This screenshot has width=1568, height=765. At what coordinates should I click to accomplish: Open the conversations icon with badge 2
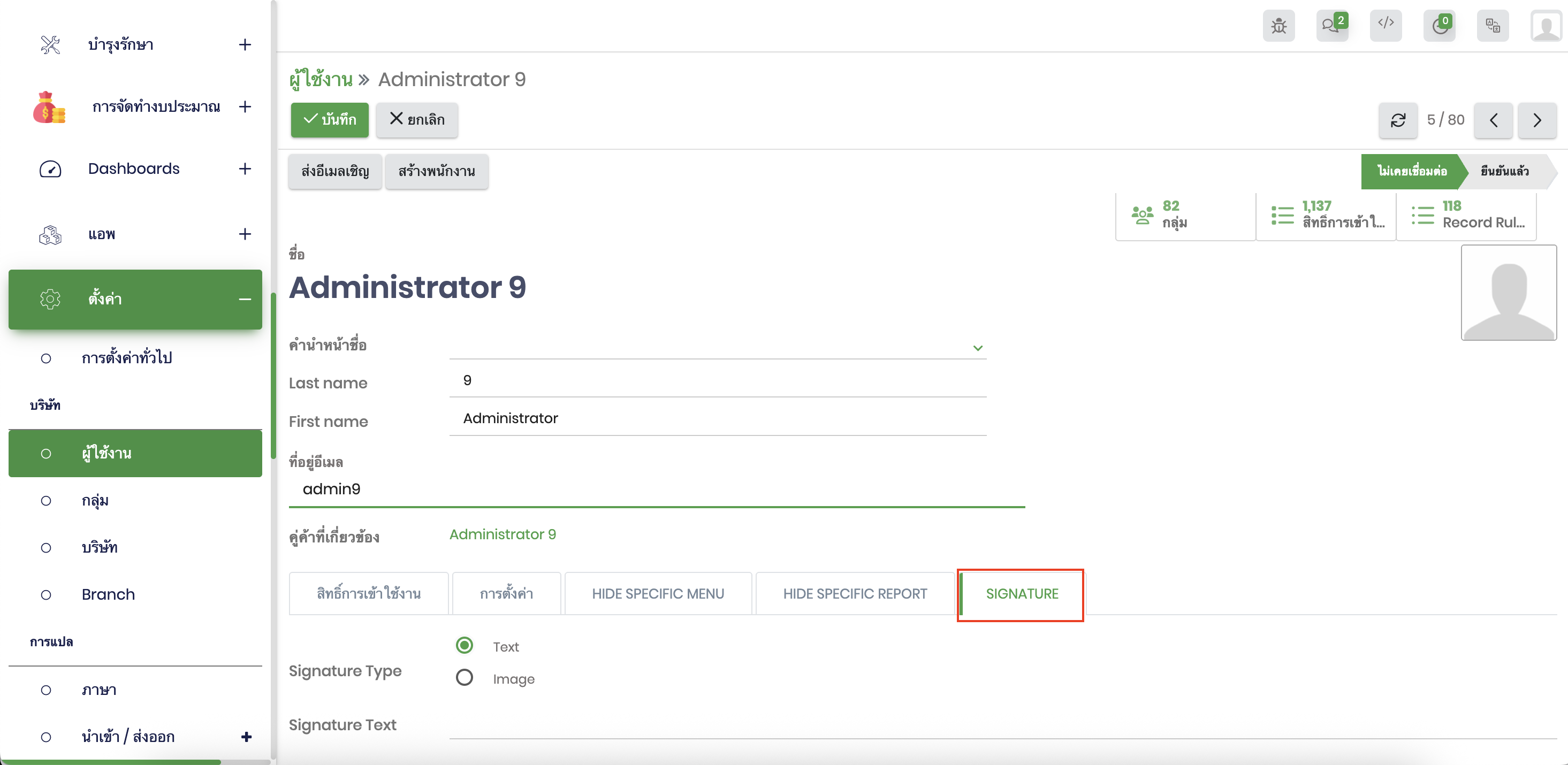tap(1331, 26)
